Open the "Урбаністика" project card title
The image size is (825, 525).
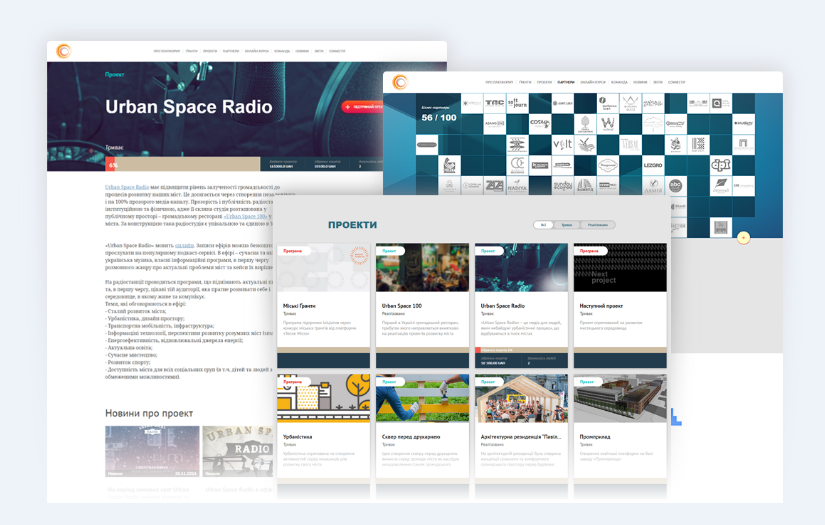coord(298,437)
